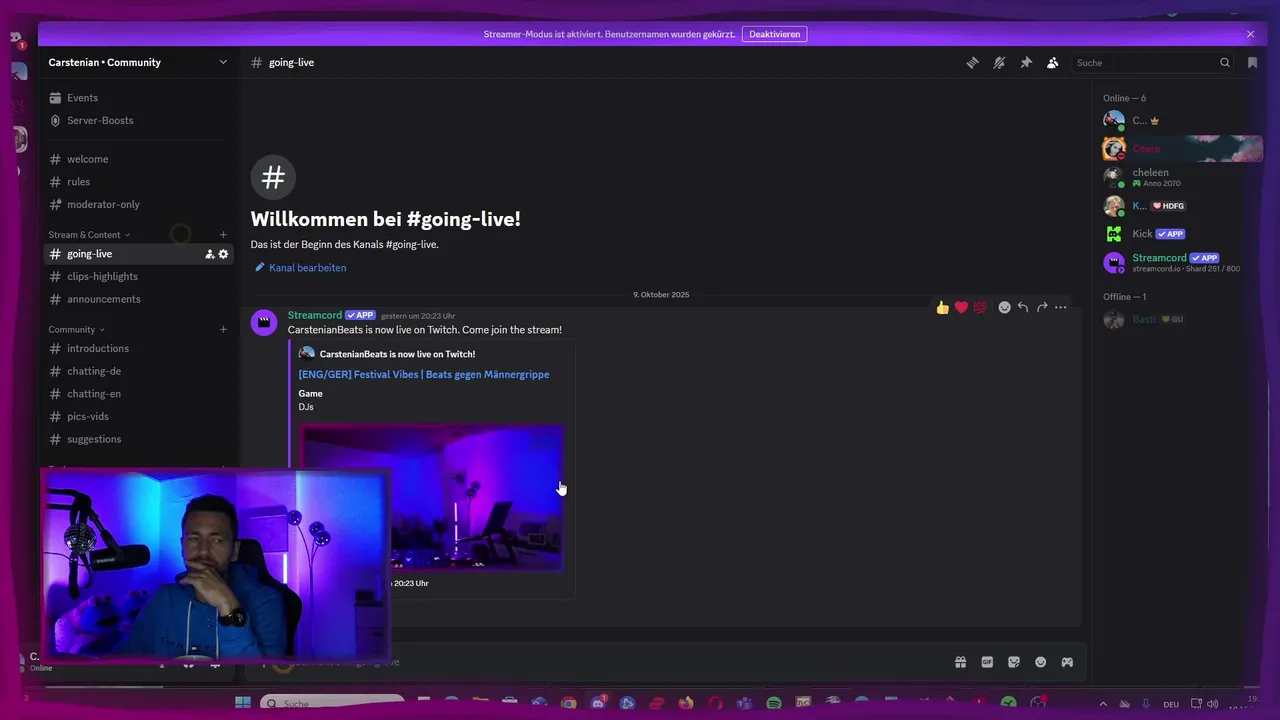Open Carstenian Community server dropdown
1280x720 pixels.
pos(138,62)
